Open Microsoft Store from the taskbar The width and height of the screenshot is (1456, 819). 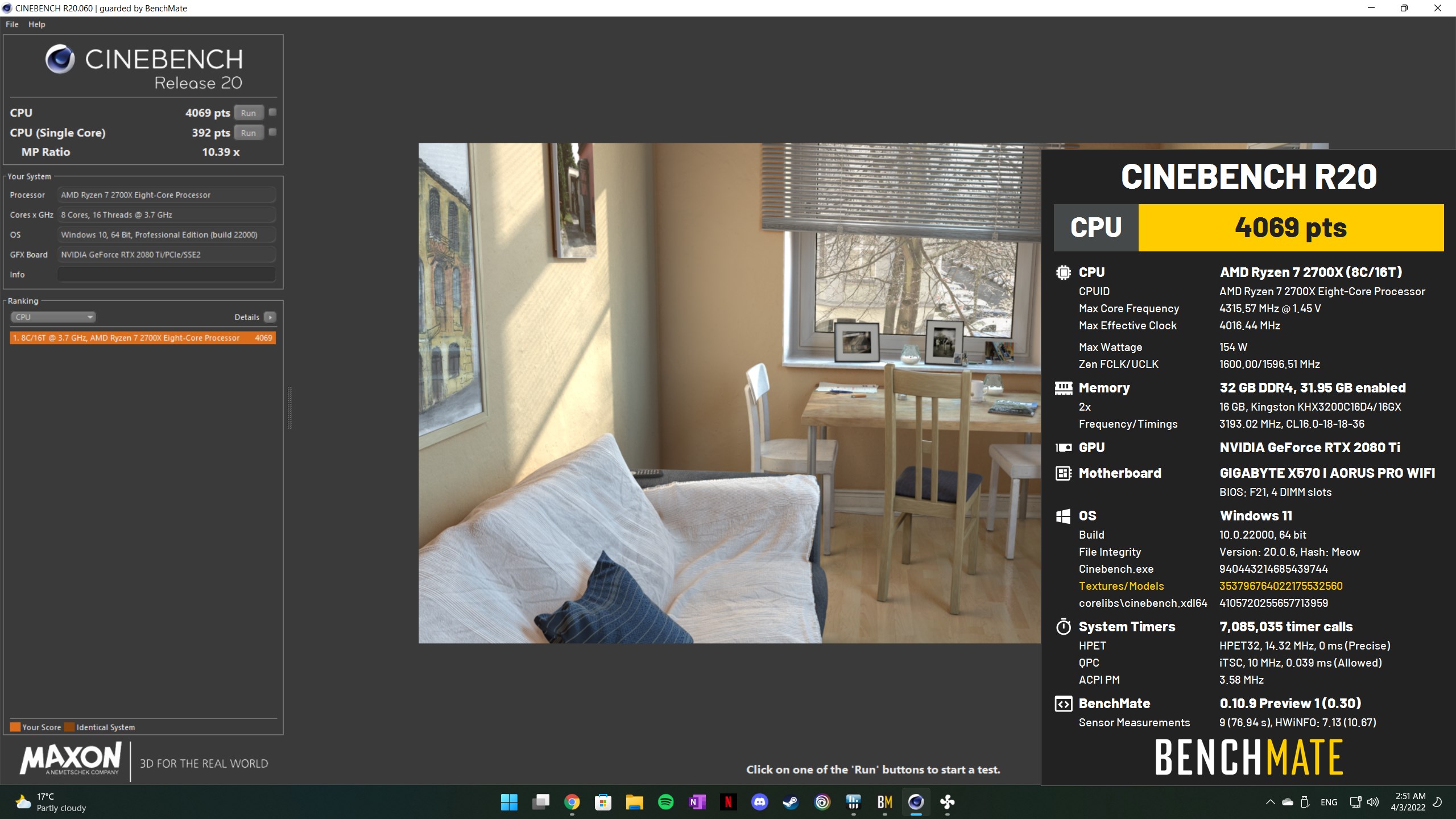click(x=603, y=802)
